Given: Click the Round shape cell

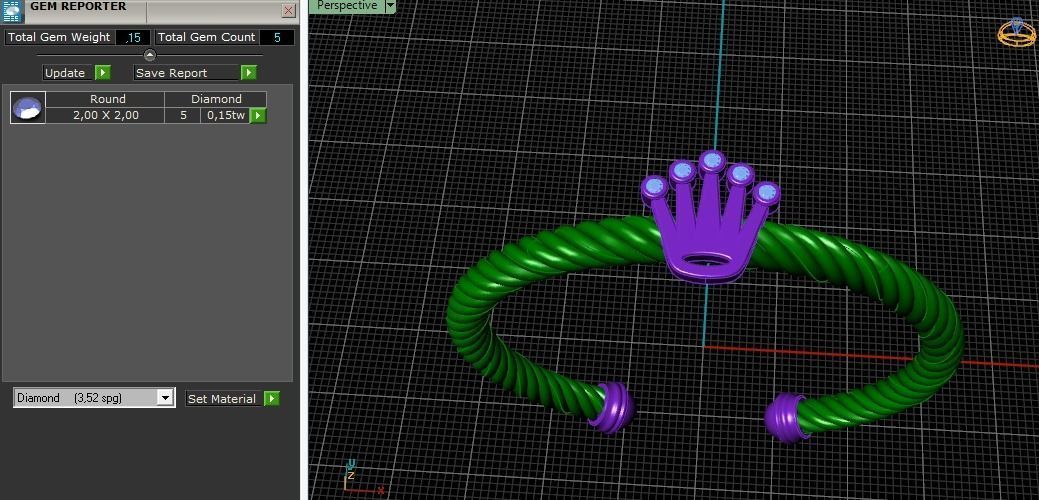Looking at the screenshot, I should pyautogui.click(x=107, y=99).
